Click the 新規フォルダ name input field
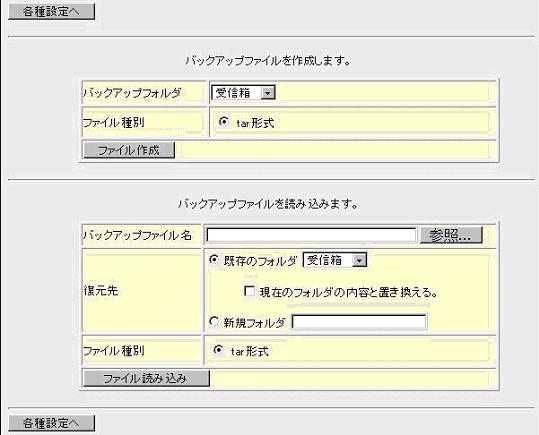 click(359, 322)
